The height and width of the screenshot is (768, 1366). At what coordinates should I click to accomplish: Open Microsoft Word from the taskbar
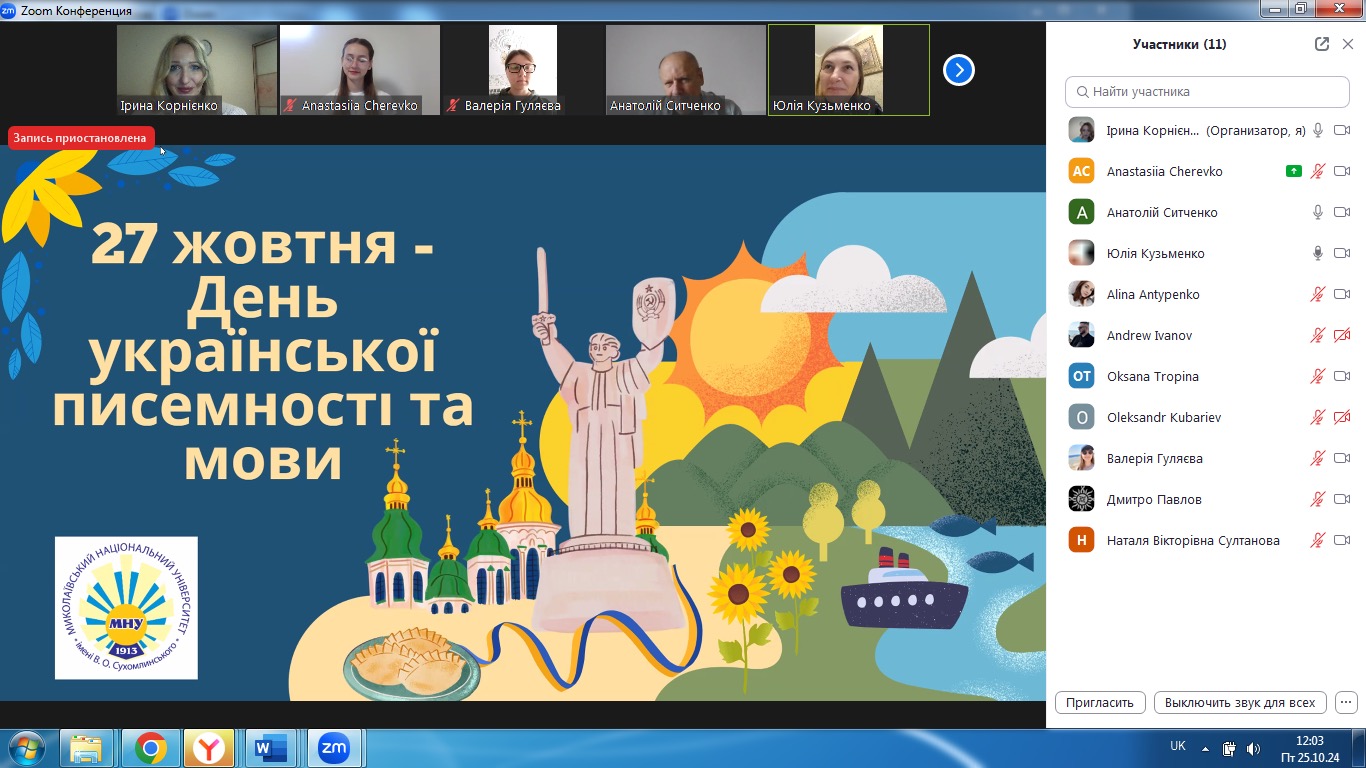[x=271, y=747]
